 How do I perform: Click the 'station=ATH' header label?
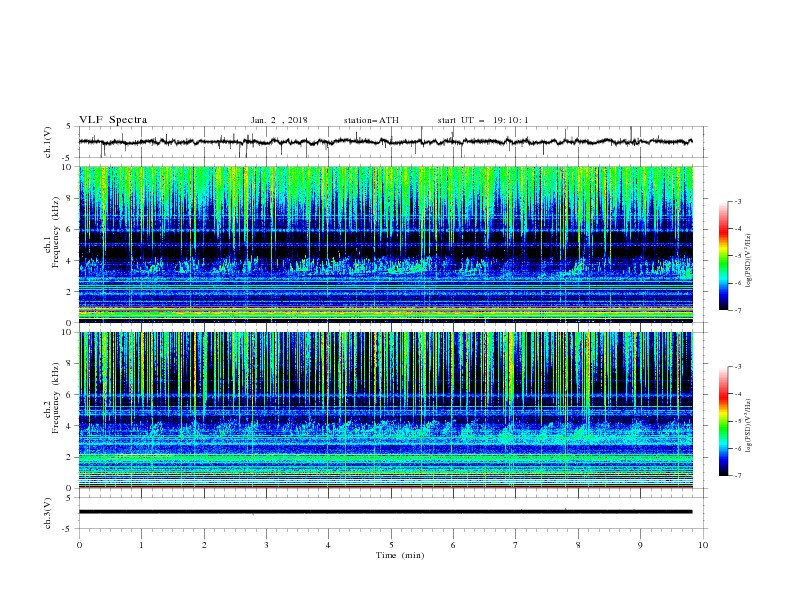pos(371,120)
